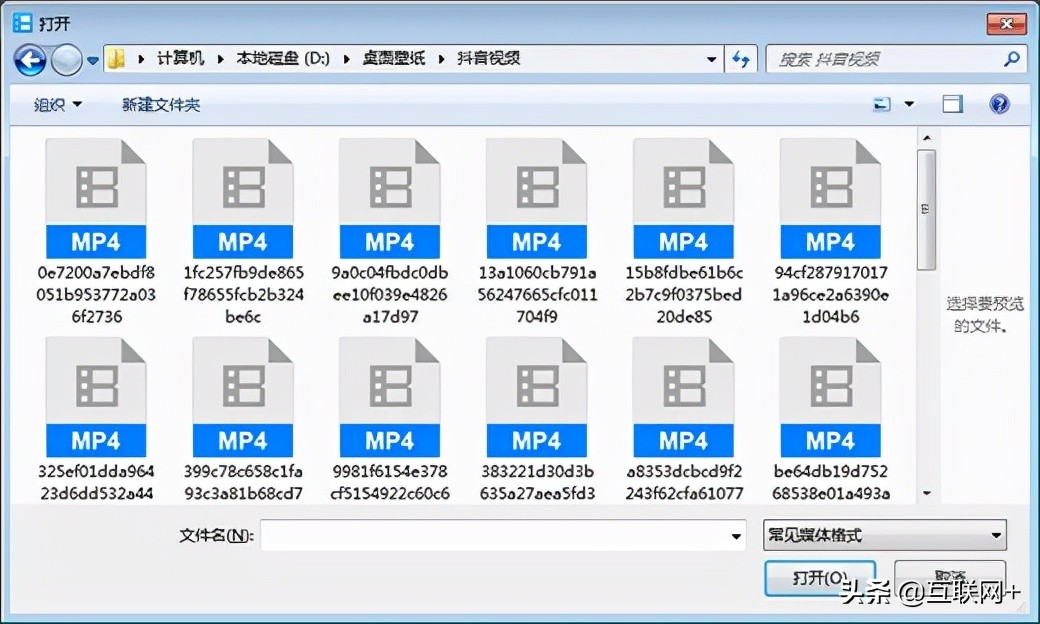Click the change view icon on toolbar
1040x624 pixels.
(x=882, y=103)
